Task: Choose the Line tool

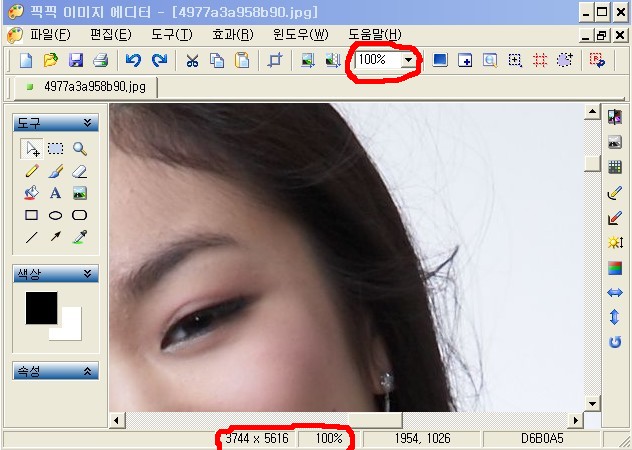Action: [32, 237]
